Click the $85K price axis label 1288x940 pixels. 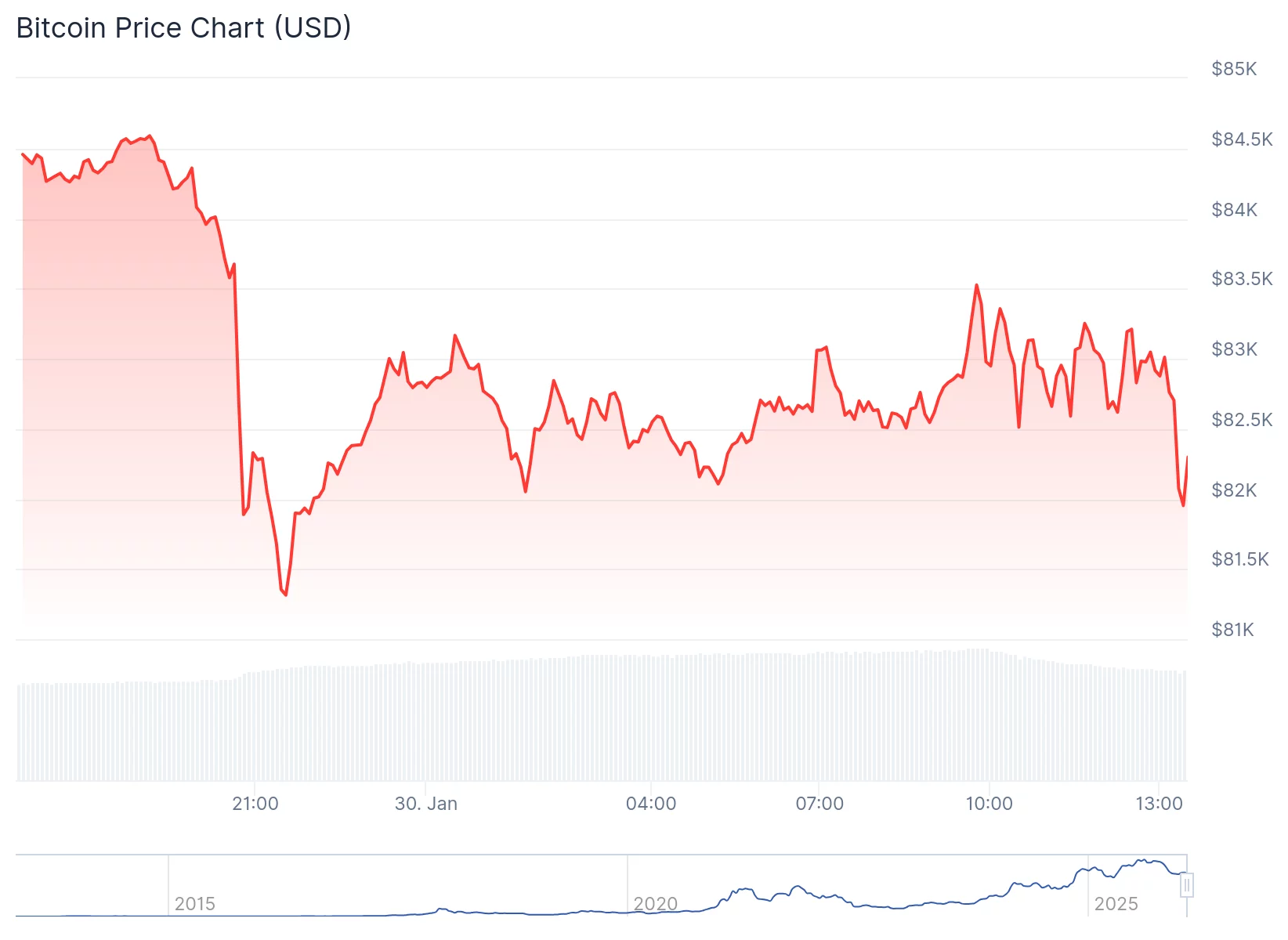(1234, 69)
